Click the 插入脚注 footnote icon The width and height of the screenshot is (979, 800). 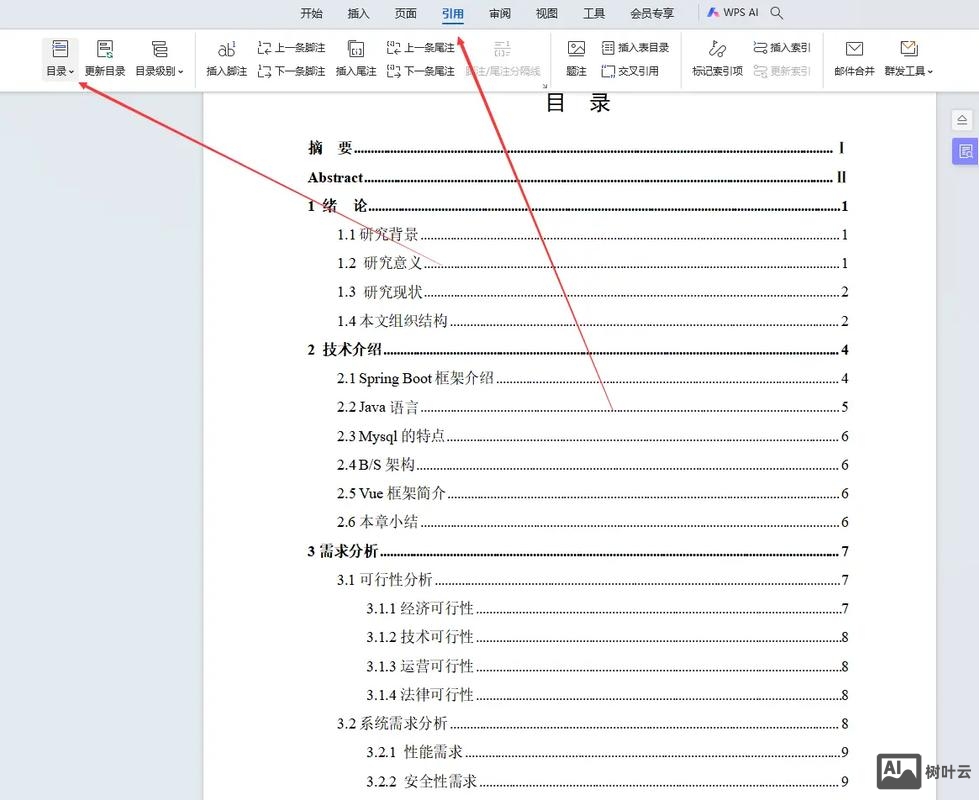coord(226,49)
